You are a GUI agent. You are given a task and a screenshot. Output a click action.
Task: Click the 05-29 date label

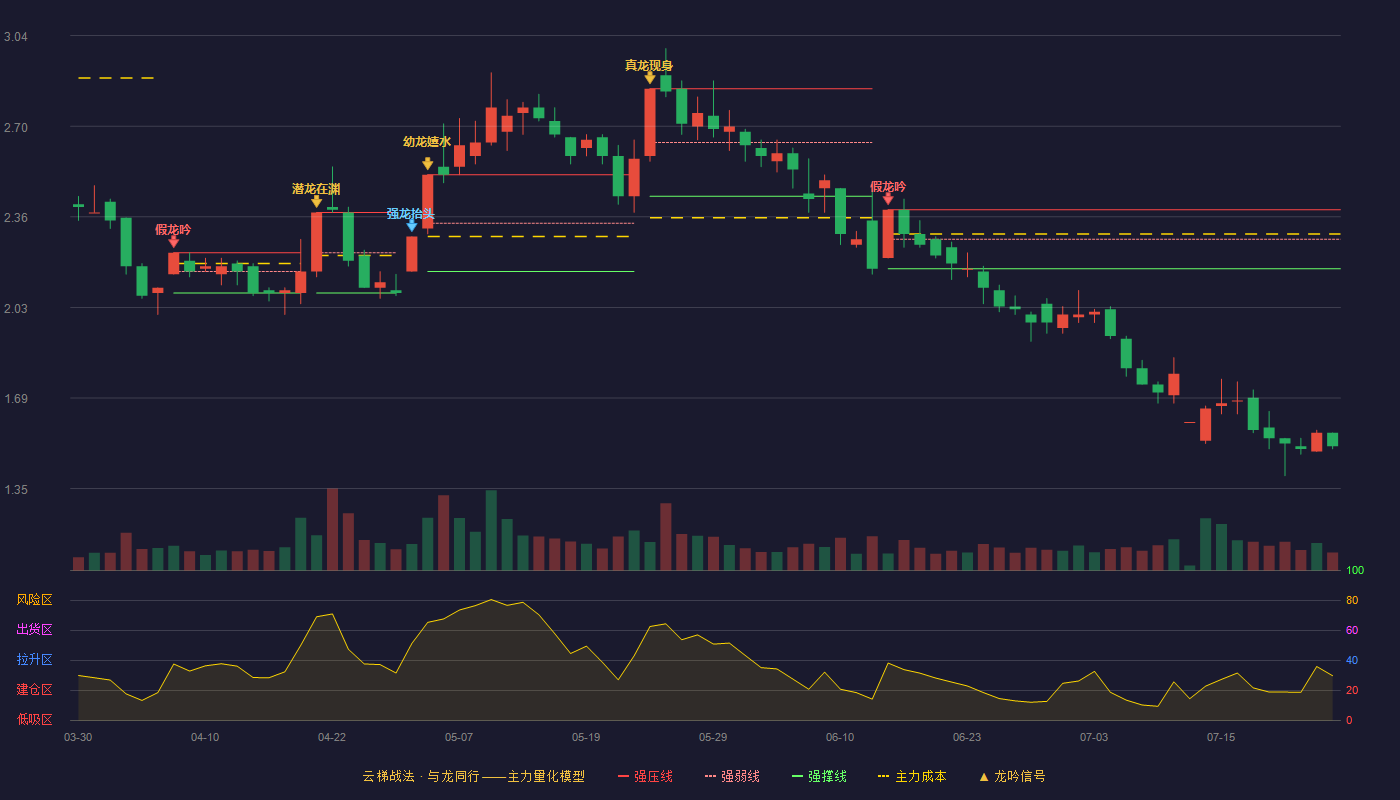point(713,737)
